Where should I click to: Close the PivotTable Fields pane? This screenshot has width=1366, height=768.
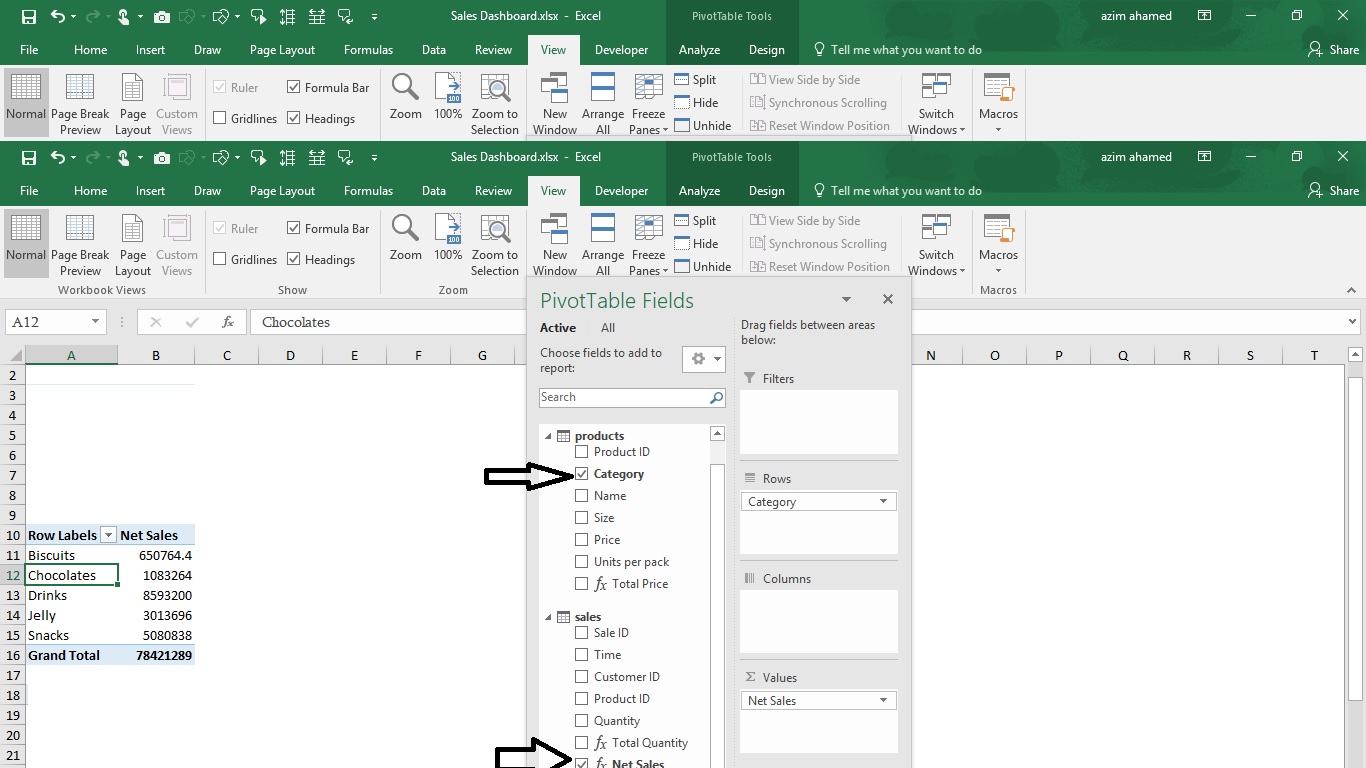[887, 299]
